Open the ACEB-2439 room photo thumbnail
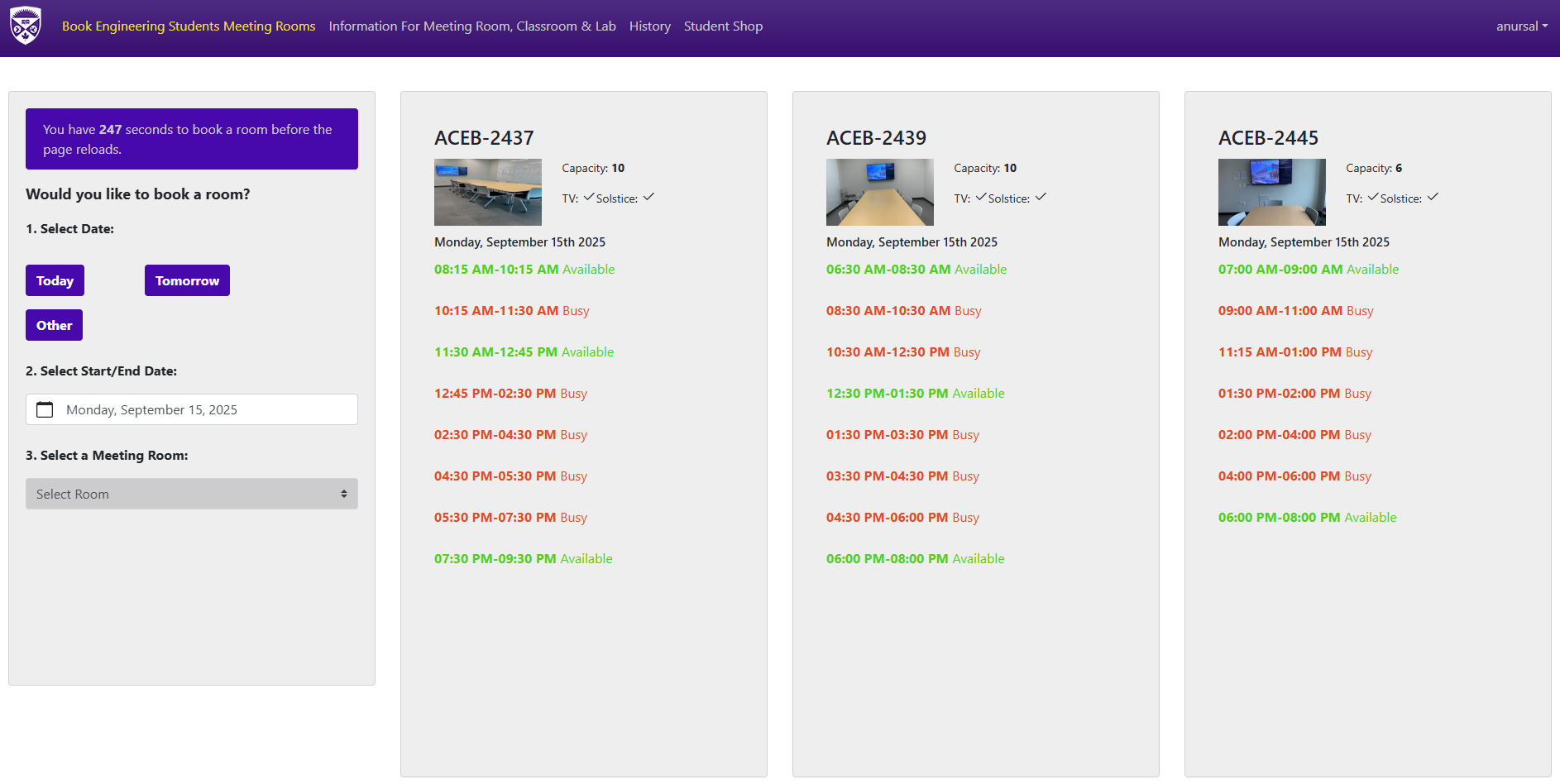 tap(879, 192)
